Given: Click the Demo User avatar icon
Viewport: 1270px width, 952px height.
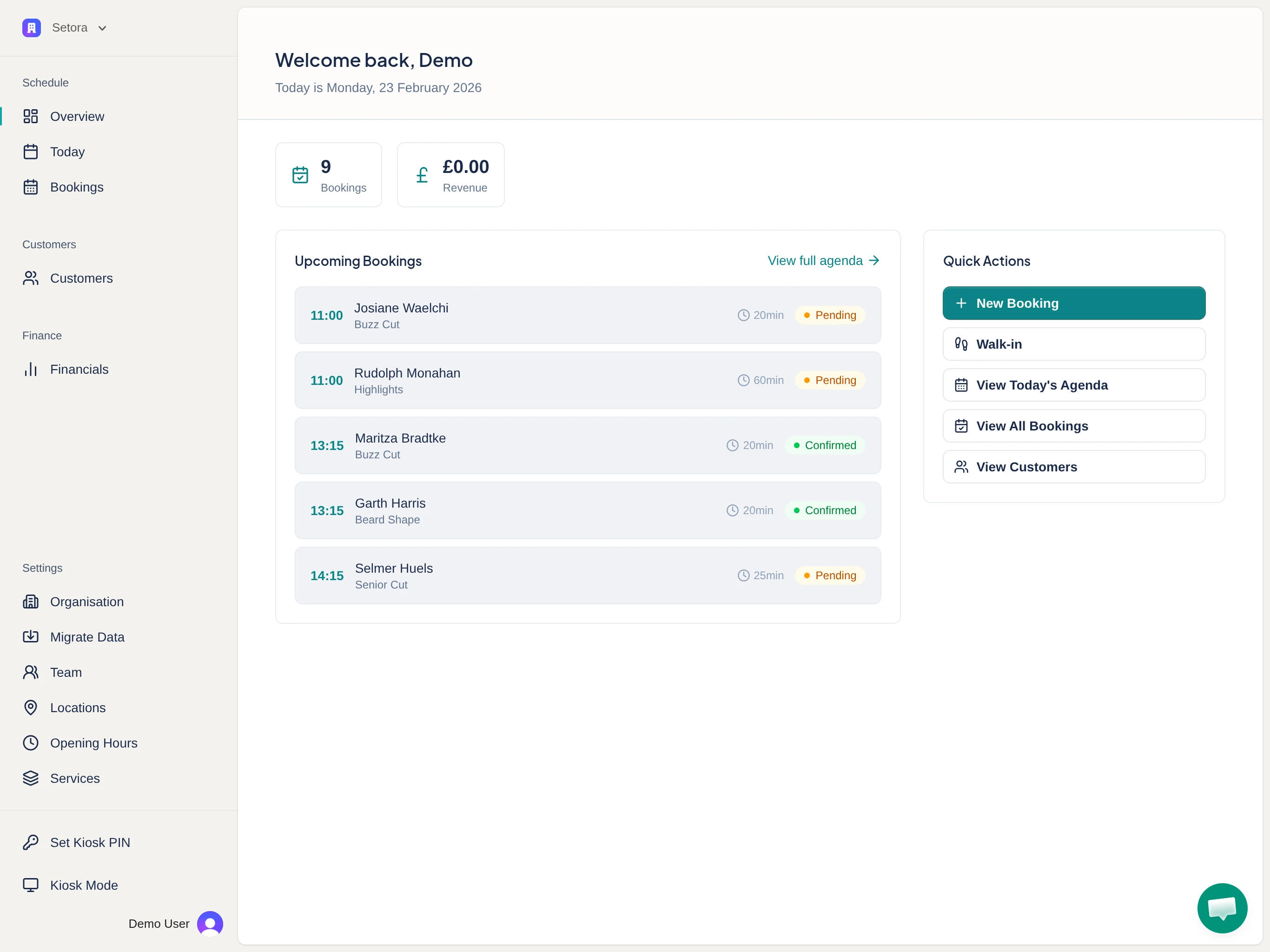Looking at the screenshot, I should click(x=210, y=923).
